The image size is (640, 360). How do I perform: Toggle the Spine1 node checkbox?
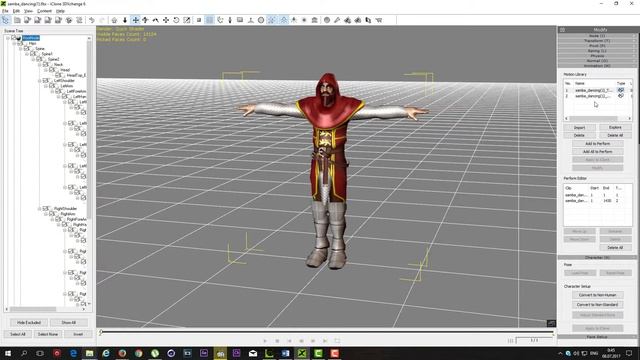(33, 54)
